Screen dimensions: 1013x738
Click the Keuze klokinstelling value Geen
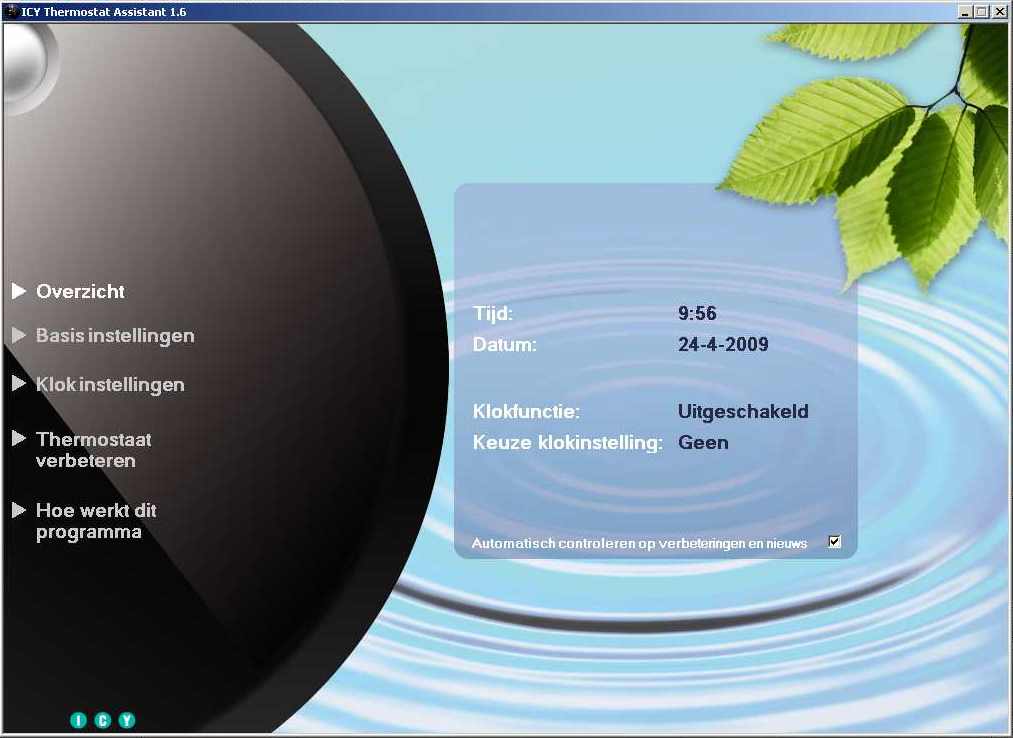(703, 443)
